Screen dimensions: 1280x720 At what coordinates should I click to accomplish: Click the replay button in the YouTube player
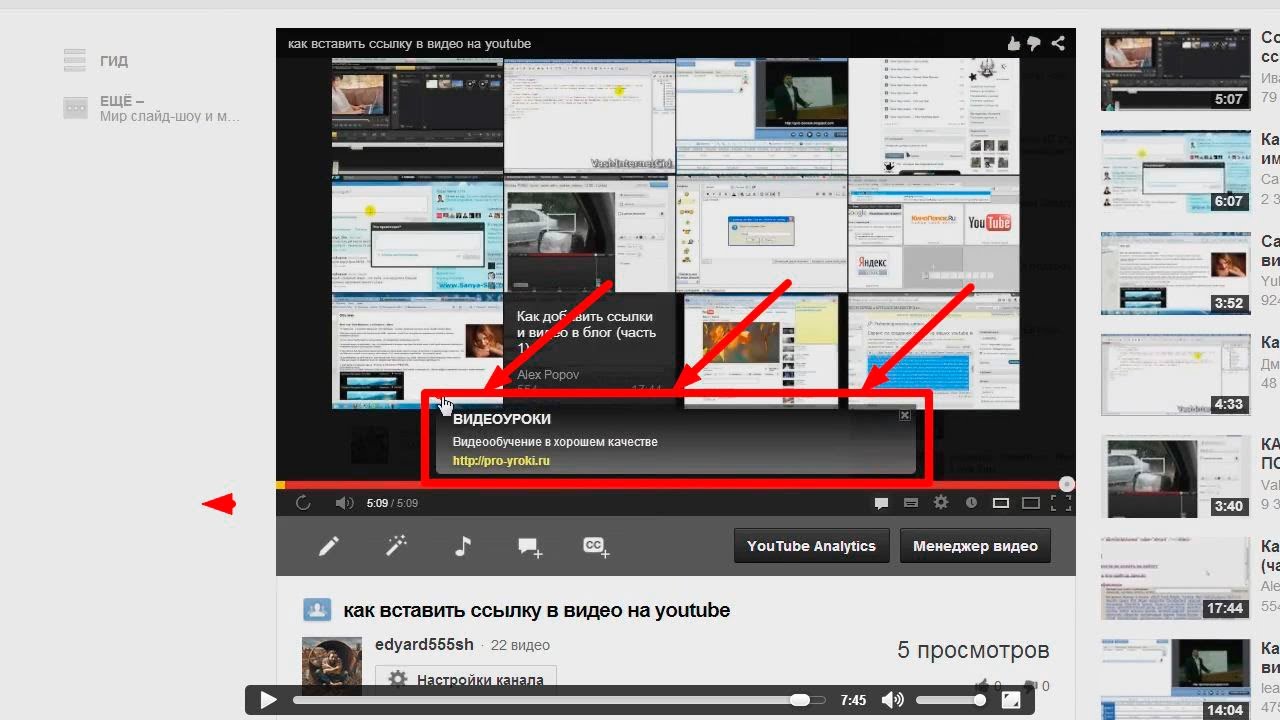303,503
